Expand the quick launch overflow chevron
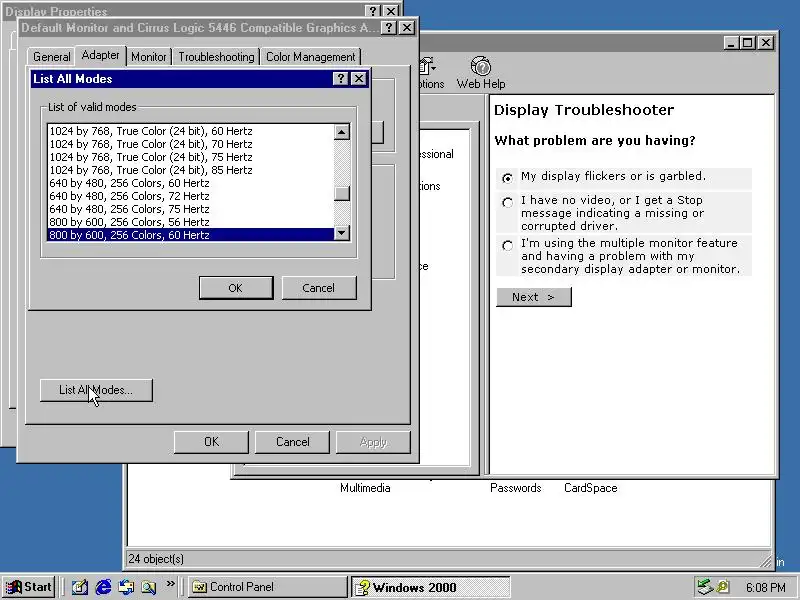The image size is (800, 600). pos(170,584)
